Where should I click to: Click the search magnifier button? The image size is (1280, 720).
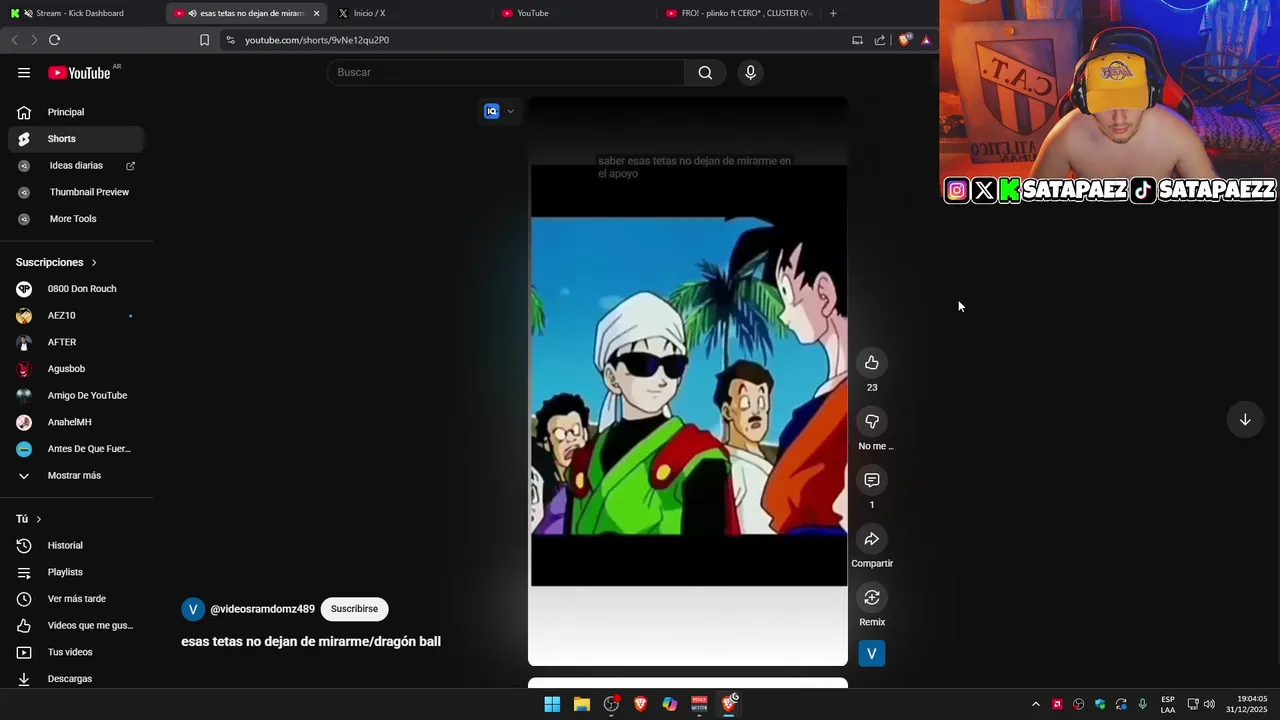(705, 72)
